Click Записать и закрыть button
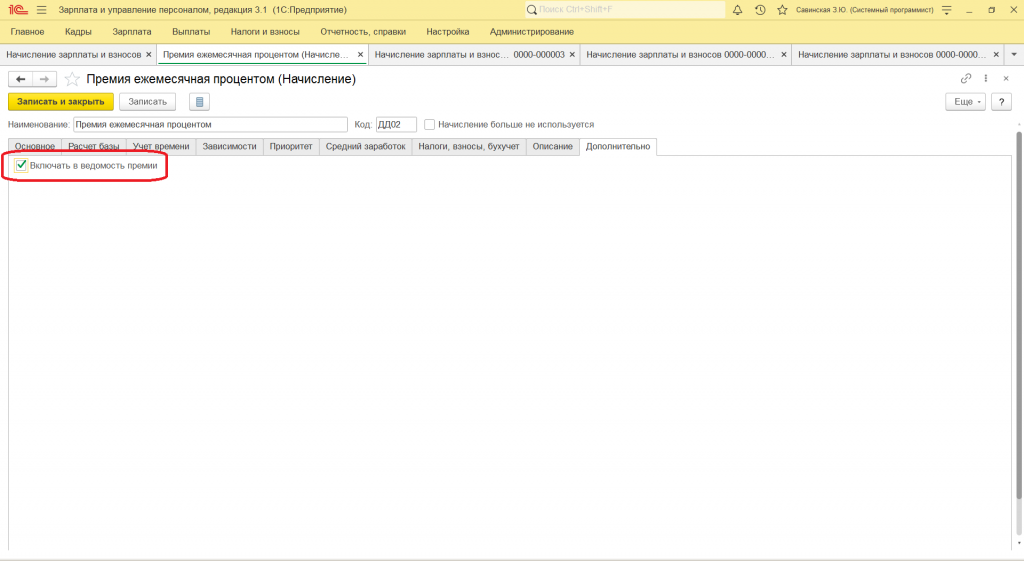This screenshot has height=561, width=1024. (x=61, y=102)
